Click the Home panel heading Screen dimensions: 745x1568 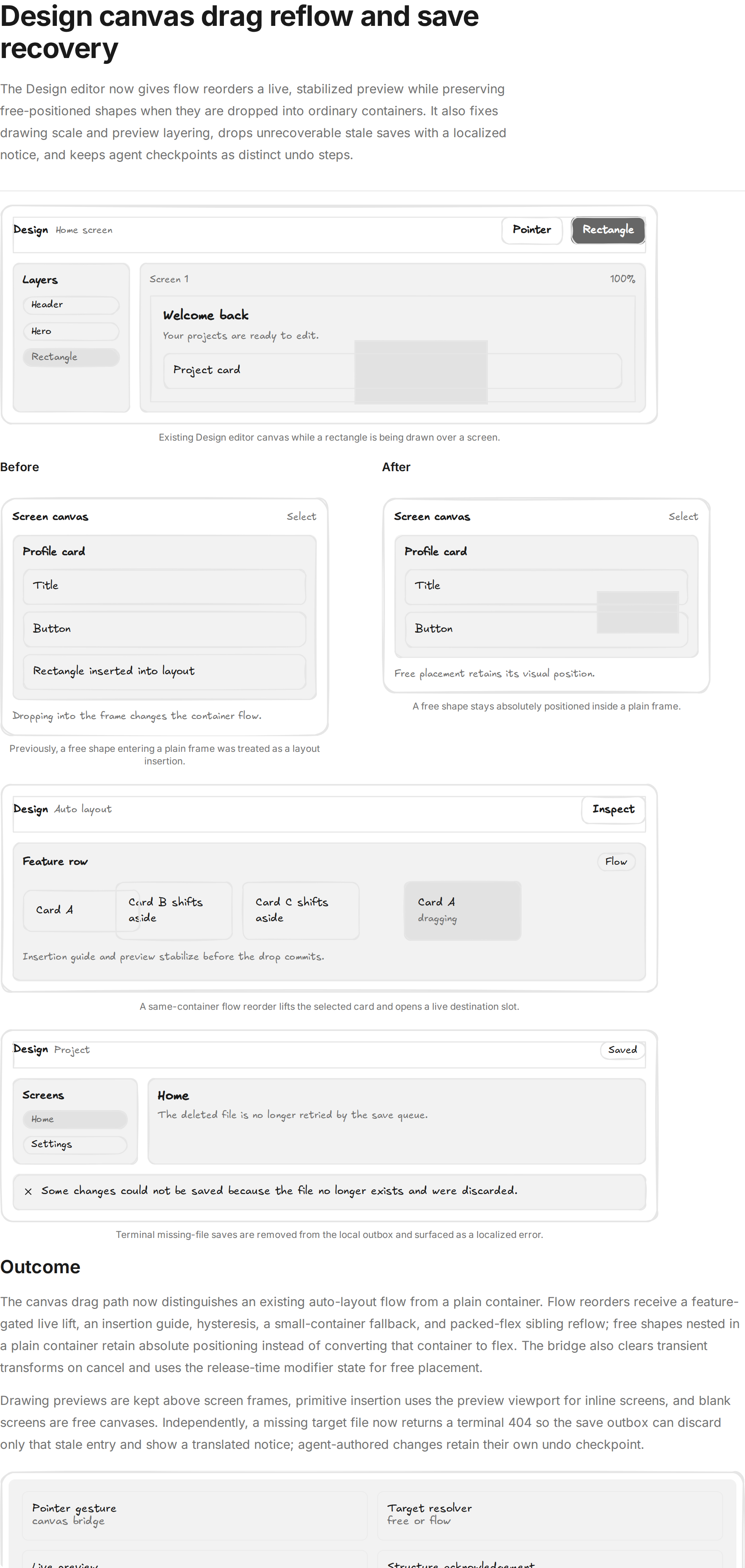(173, 1096)
